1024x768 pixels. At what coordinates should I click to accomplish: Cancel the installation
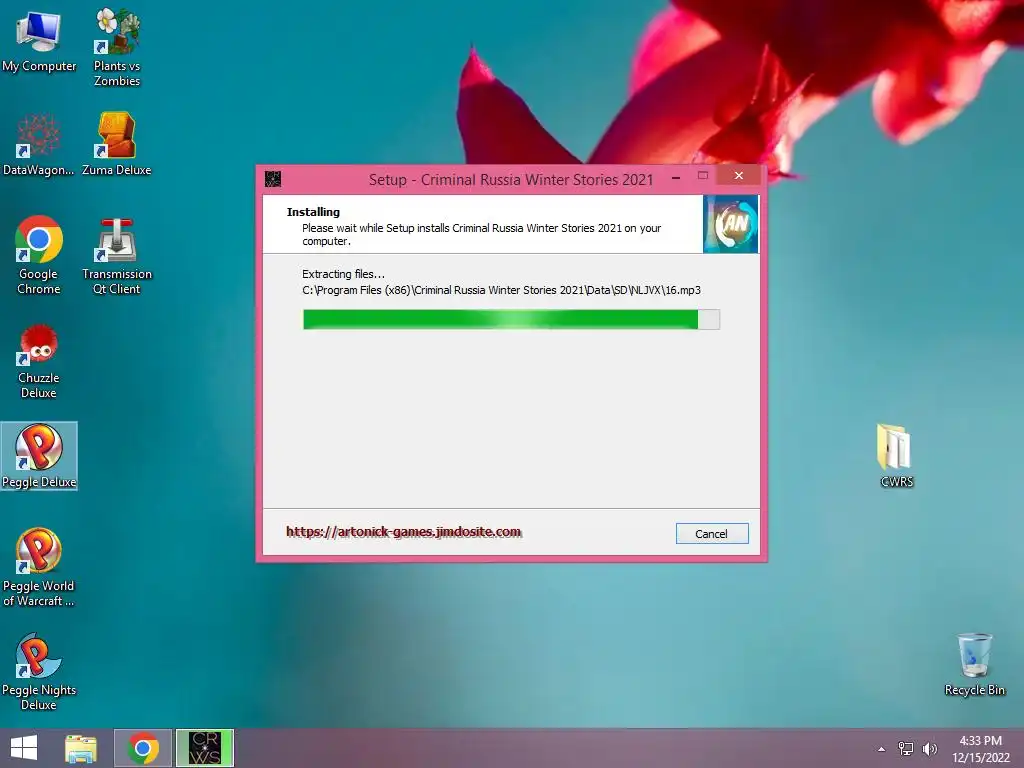click(x=712, y=534)
